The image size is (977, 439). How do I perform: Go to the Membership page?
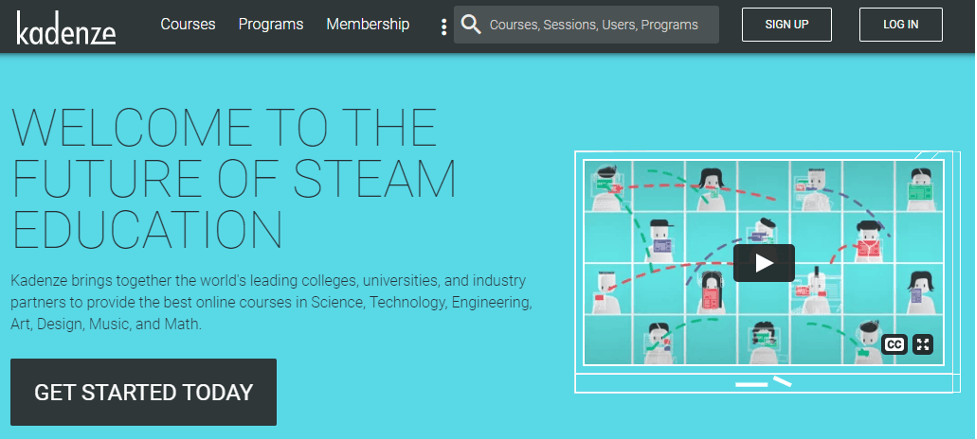[368, 24]
